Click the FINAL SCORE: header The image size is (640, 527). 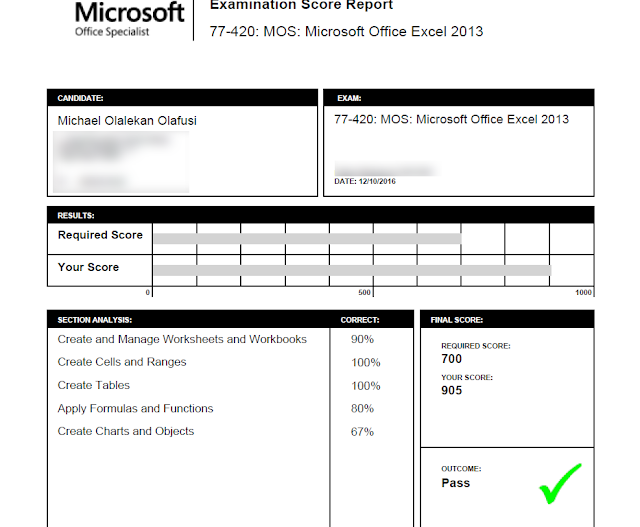[457, 320]
